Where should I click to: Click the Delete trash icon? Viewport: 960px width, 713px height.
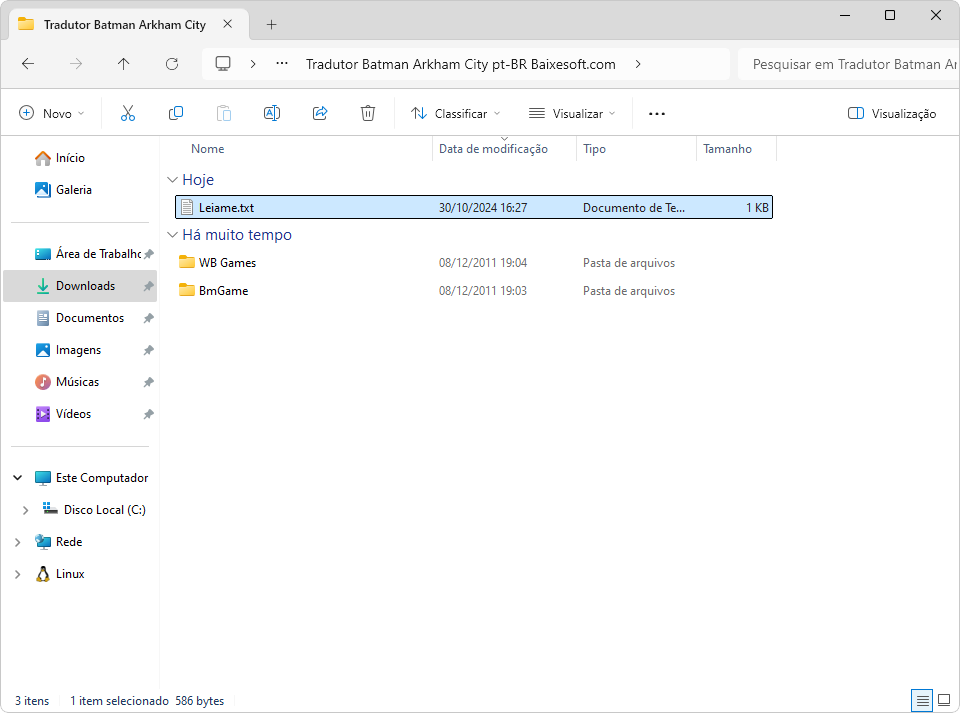[368, 114]
